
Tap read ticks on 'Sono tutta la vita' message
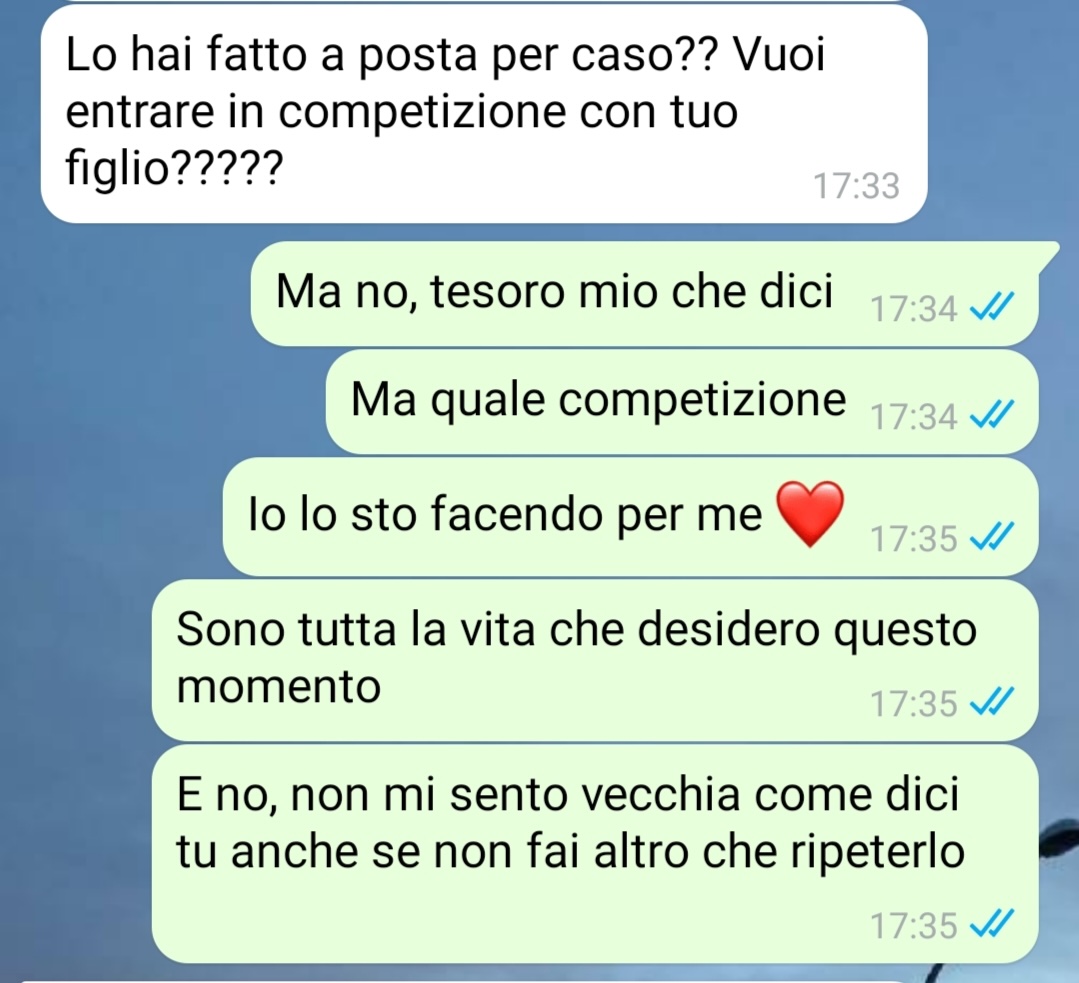(x=992, y=702)
